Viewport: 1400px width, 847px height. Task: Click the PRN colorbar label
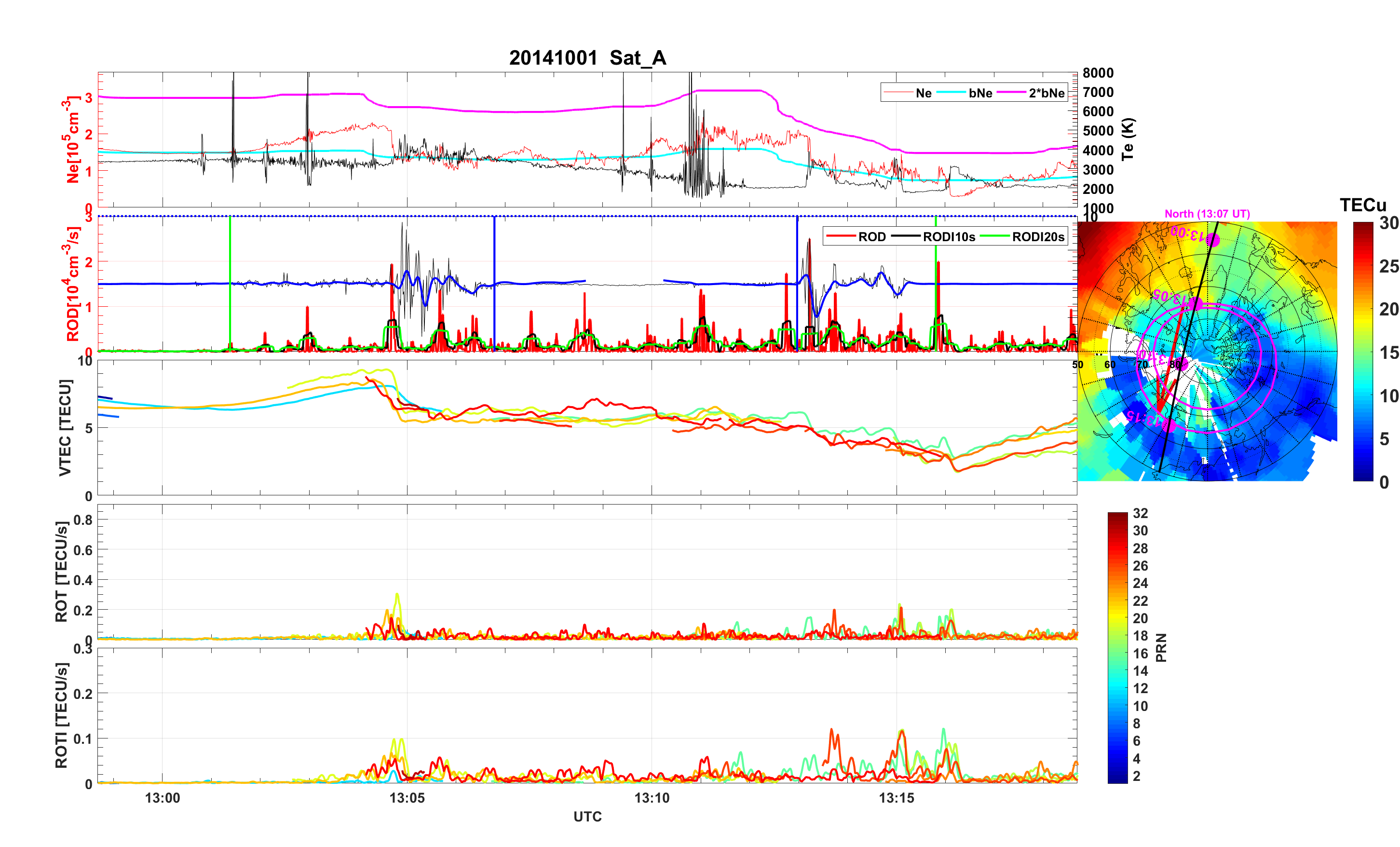tap(1161, 647)
